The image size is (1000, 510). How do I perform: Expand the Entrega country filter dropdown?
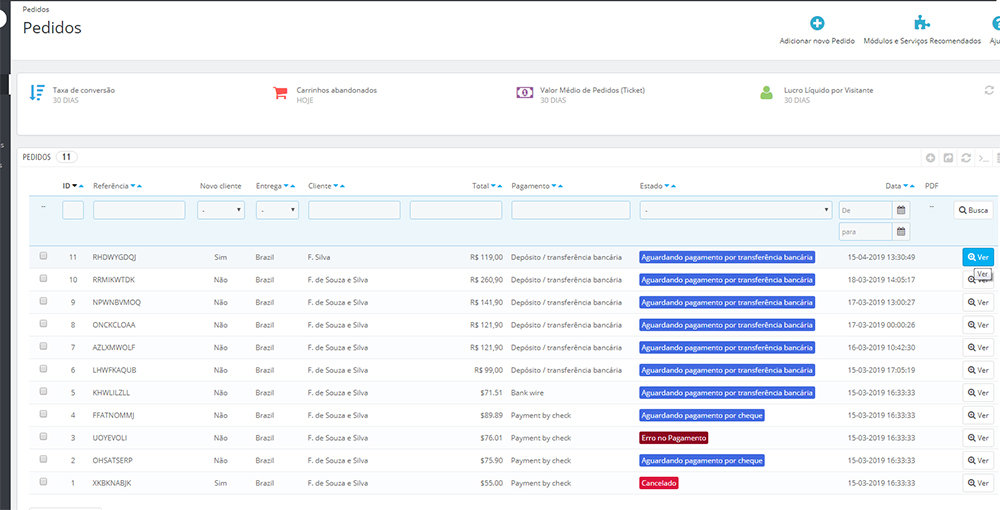277,210
